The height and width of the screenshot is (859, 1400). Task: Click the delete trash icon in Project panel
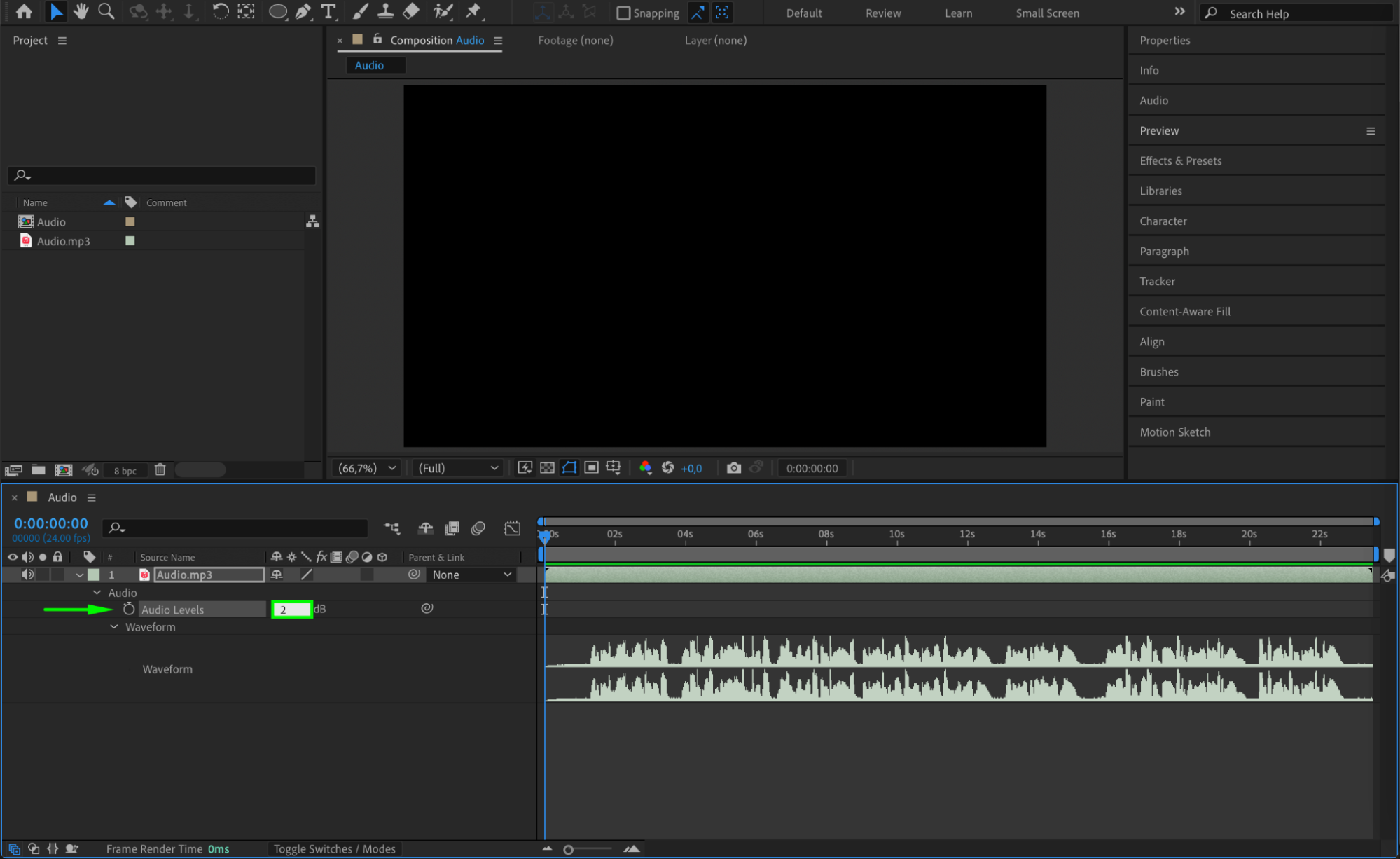(x=160, y=470)
